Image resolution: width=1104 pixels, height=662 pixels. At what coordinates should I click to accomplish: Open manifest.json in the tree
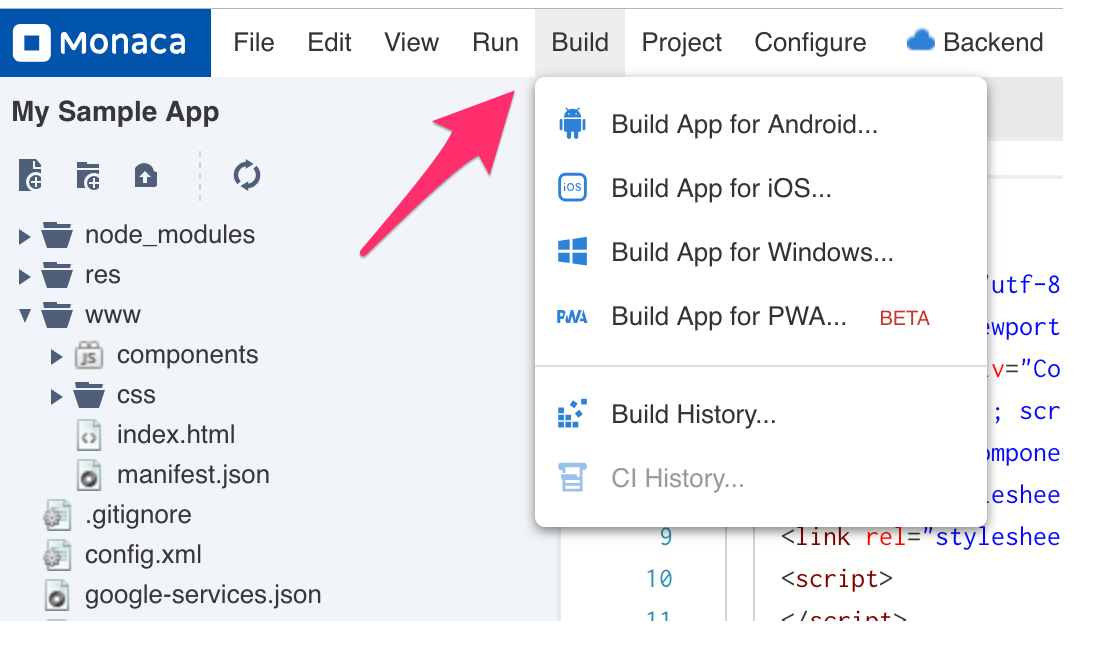tap(193, 475)
